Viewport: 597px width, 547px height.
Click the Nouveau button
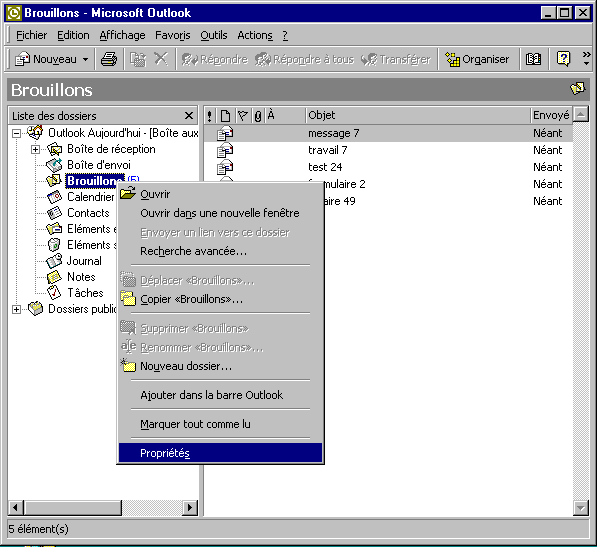46,59
